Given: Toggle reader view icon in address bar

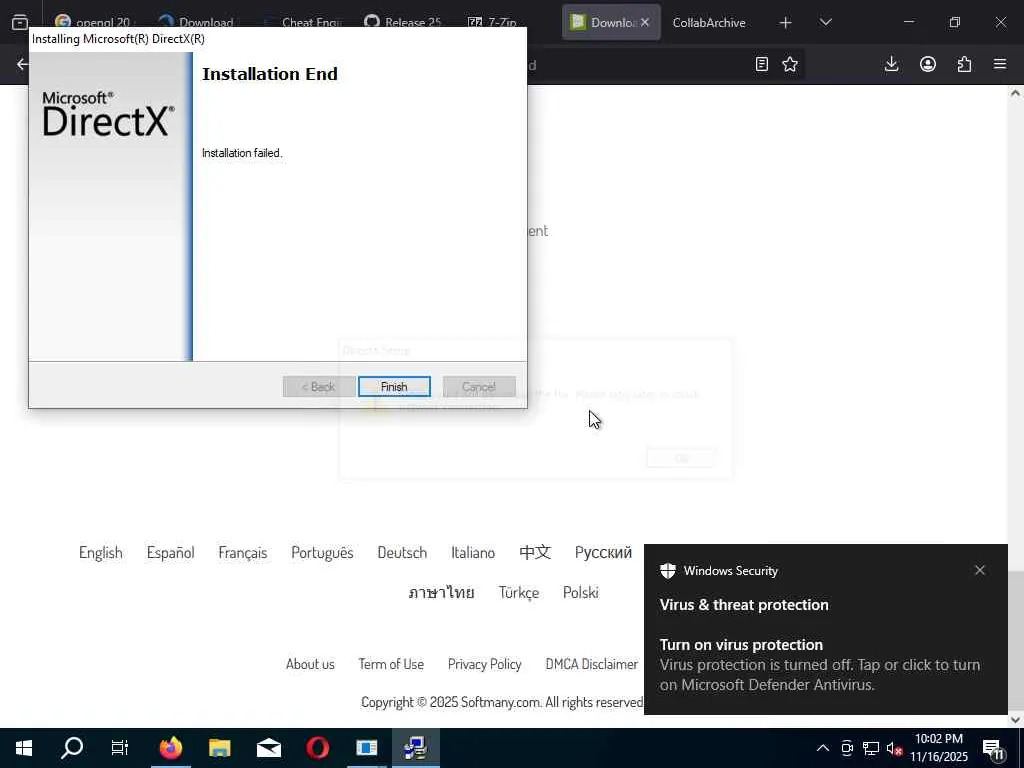Looking at the screenshot, I should tap(761, 64).
